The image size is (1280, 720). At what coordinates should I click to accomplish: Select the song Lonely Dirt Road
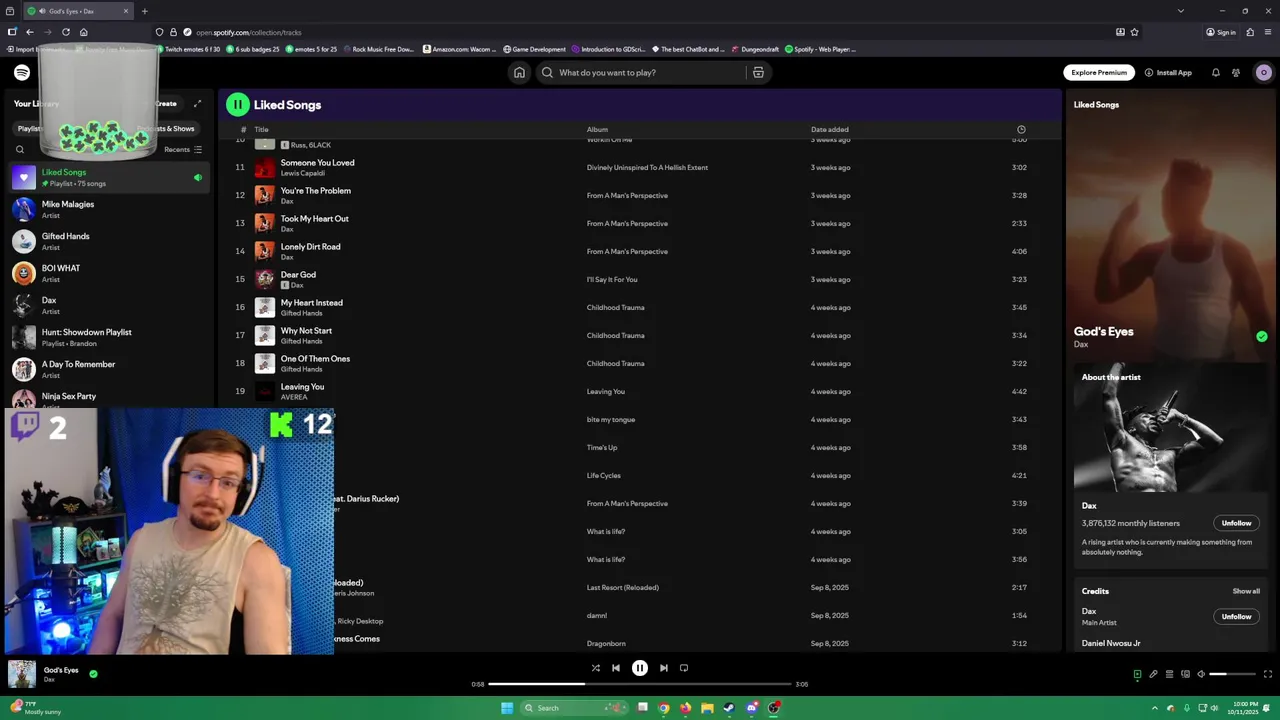310,246
